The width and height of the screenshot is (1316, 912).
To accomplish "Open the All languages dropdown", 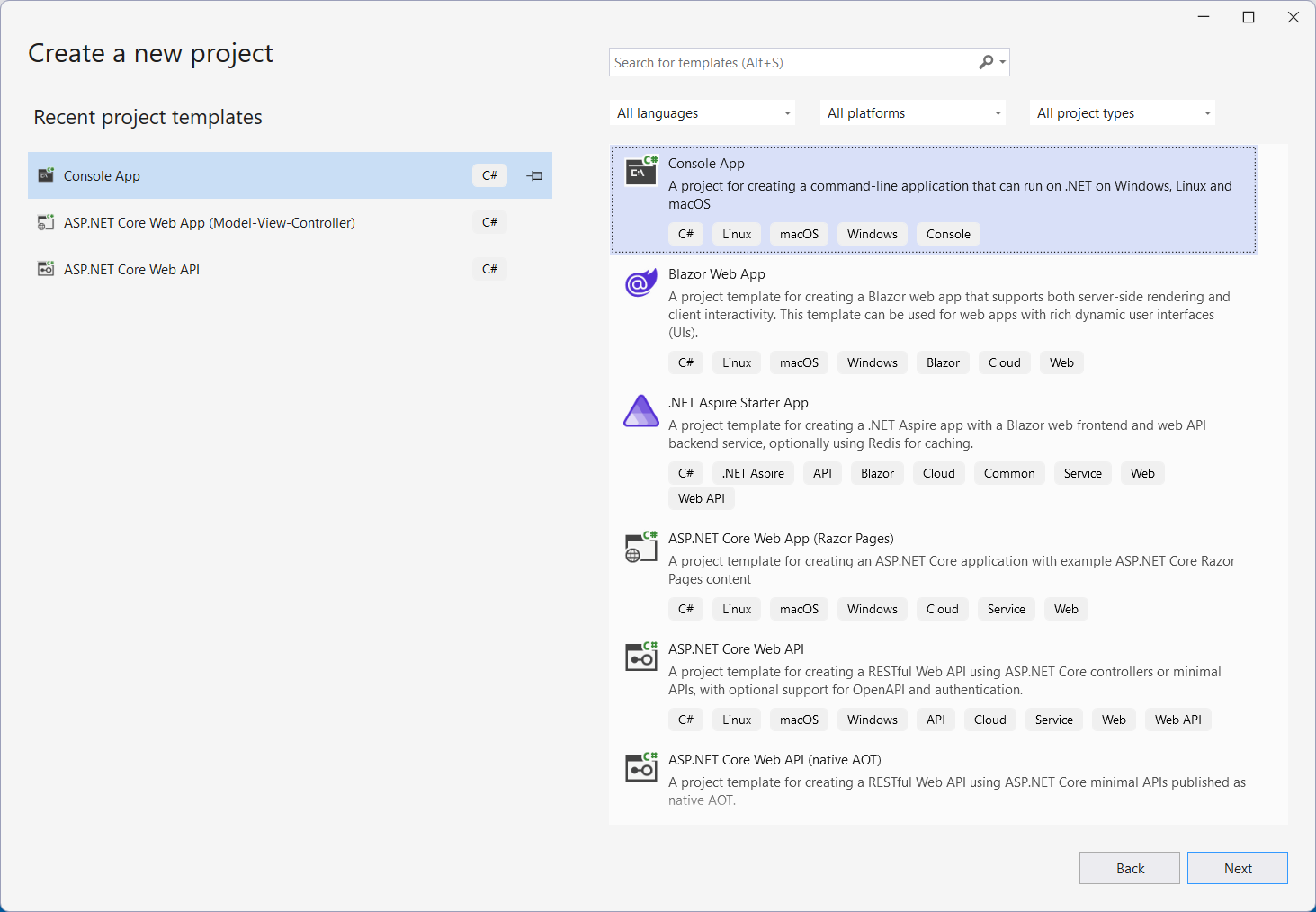I will [x=702, y=112].
